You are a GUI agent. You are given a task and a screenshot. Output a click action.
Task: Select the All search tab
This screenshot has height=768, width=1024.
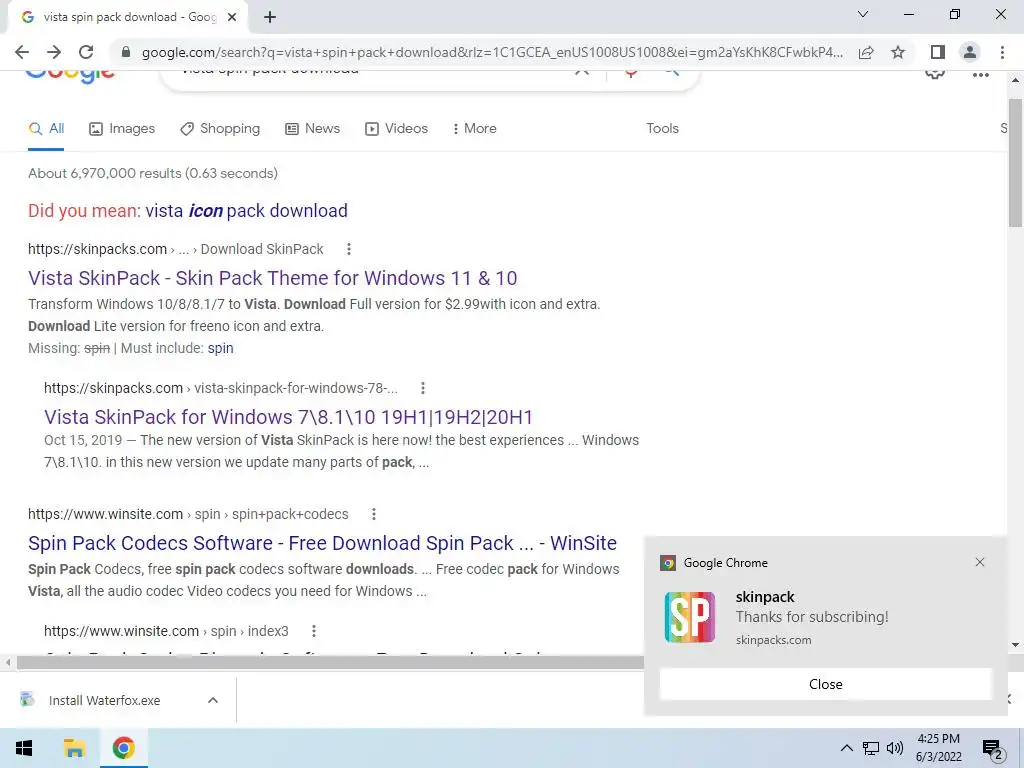(x=46, y=129)
